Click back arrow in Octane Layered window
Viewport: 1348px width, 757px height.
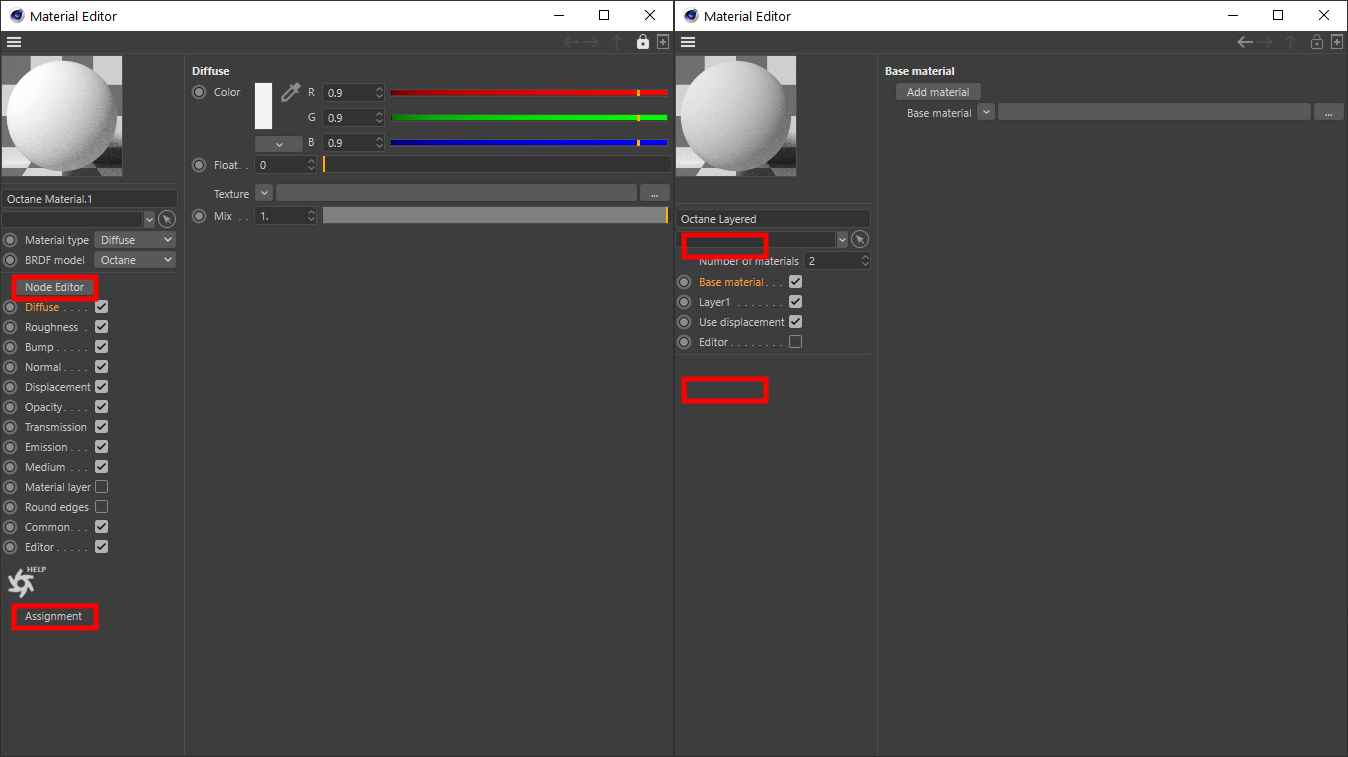(1245, 42)
